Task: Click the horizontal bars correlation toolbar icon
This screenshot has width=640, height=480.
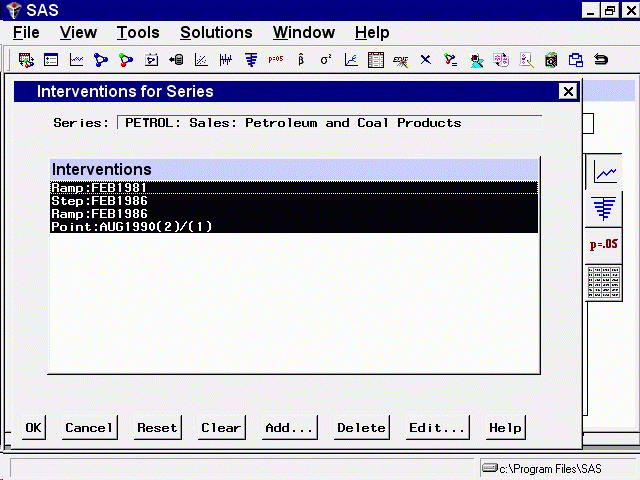Action: tap(251, 60)
